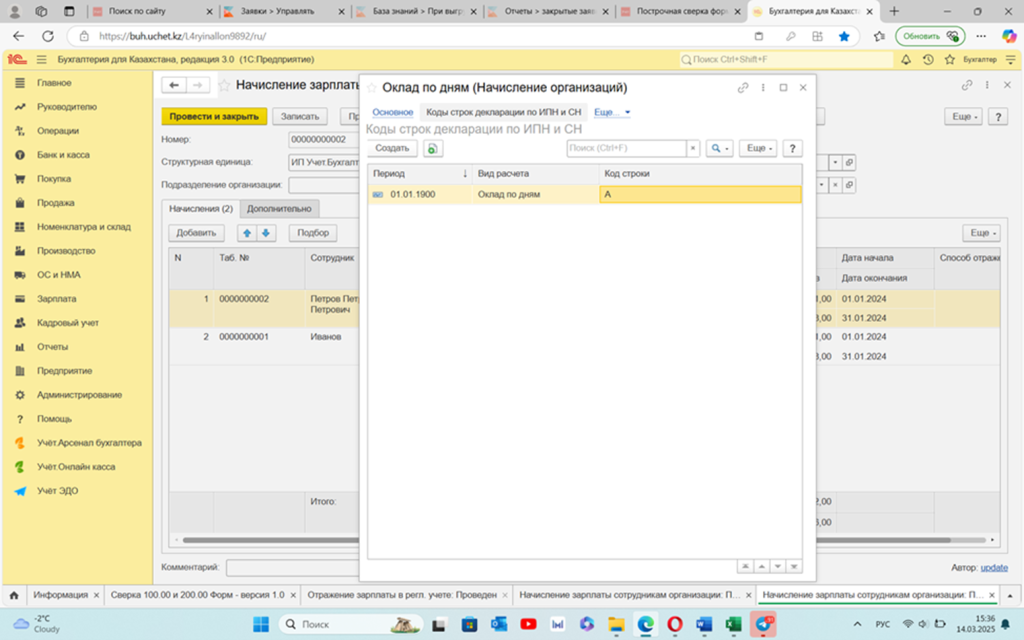Switch to the Дополнительно tab
This screenshot has height=640, width=1024.
click(279, 209)
